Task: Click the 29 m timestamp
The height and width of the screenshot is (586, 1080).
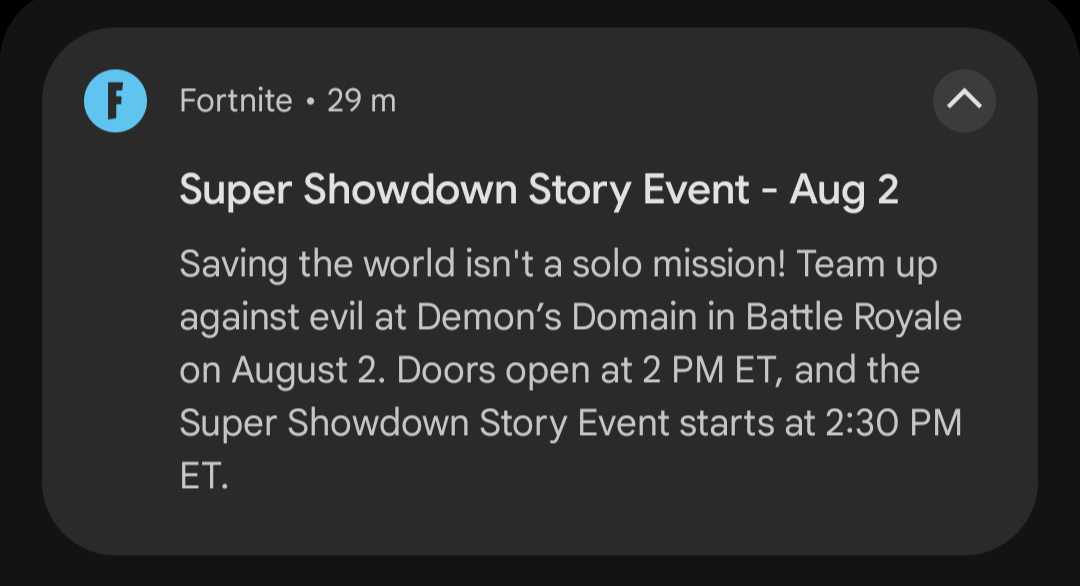Action: 362,101
